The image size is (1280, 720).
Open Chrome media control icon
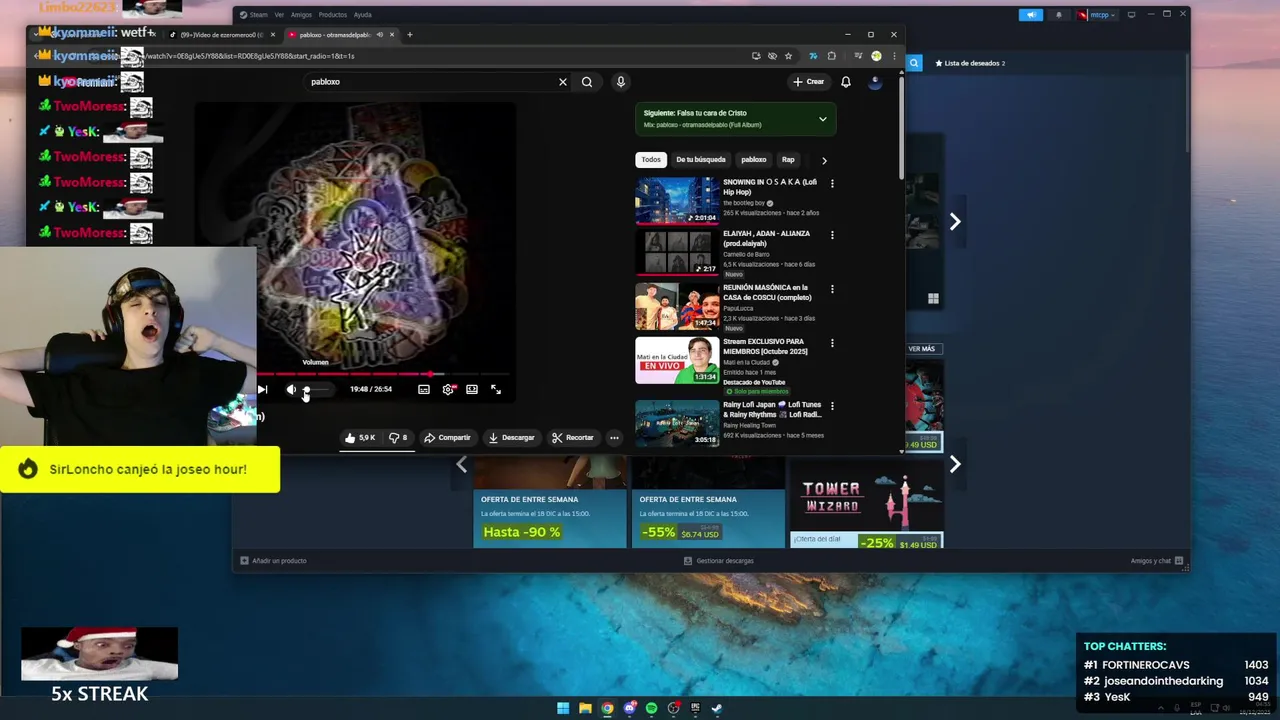coord(858,56)
